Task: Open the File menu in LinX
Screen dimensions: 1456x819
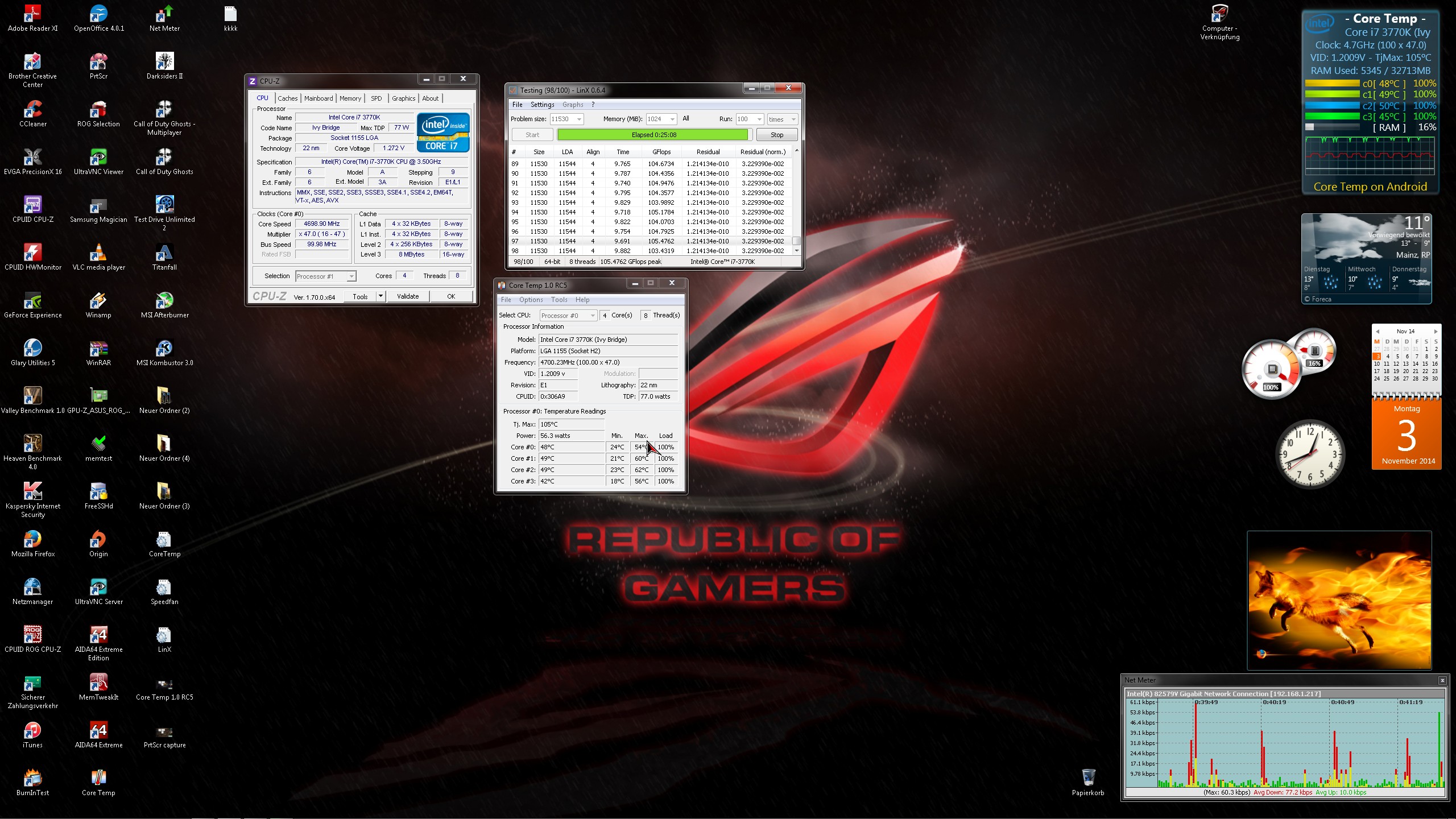Action: 517,105
